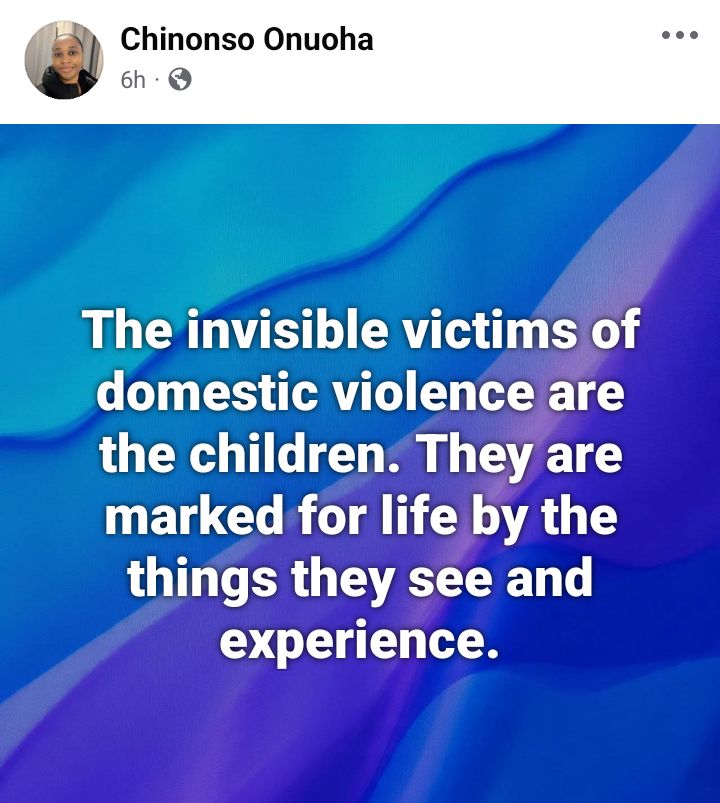The image size is (720, 803).
Task: Click the line 'The invisible victims of'
Action: [x=362, y=329]
